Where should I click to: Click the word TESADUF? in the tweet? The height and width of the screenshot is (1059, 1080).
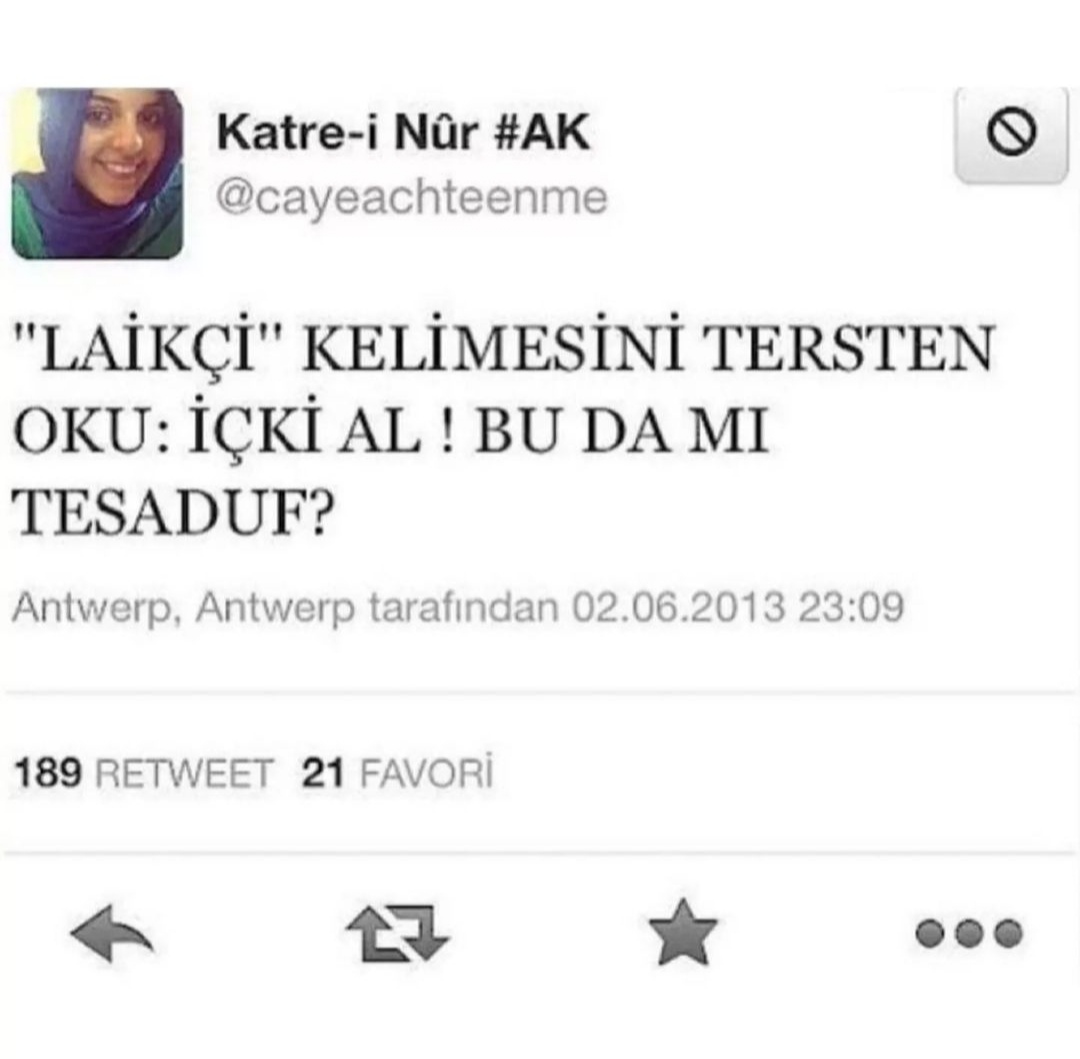point(175,516)
